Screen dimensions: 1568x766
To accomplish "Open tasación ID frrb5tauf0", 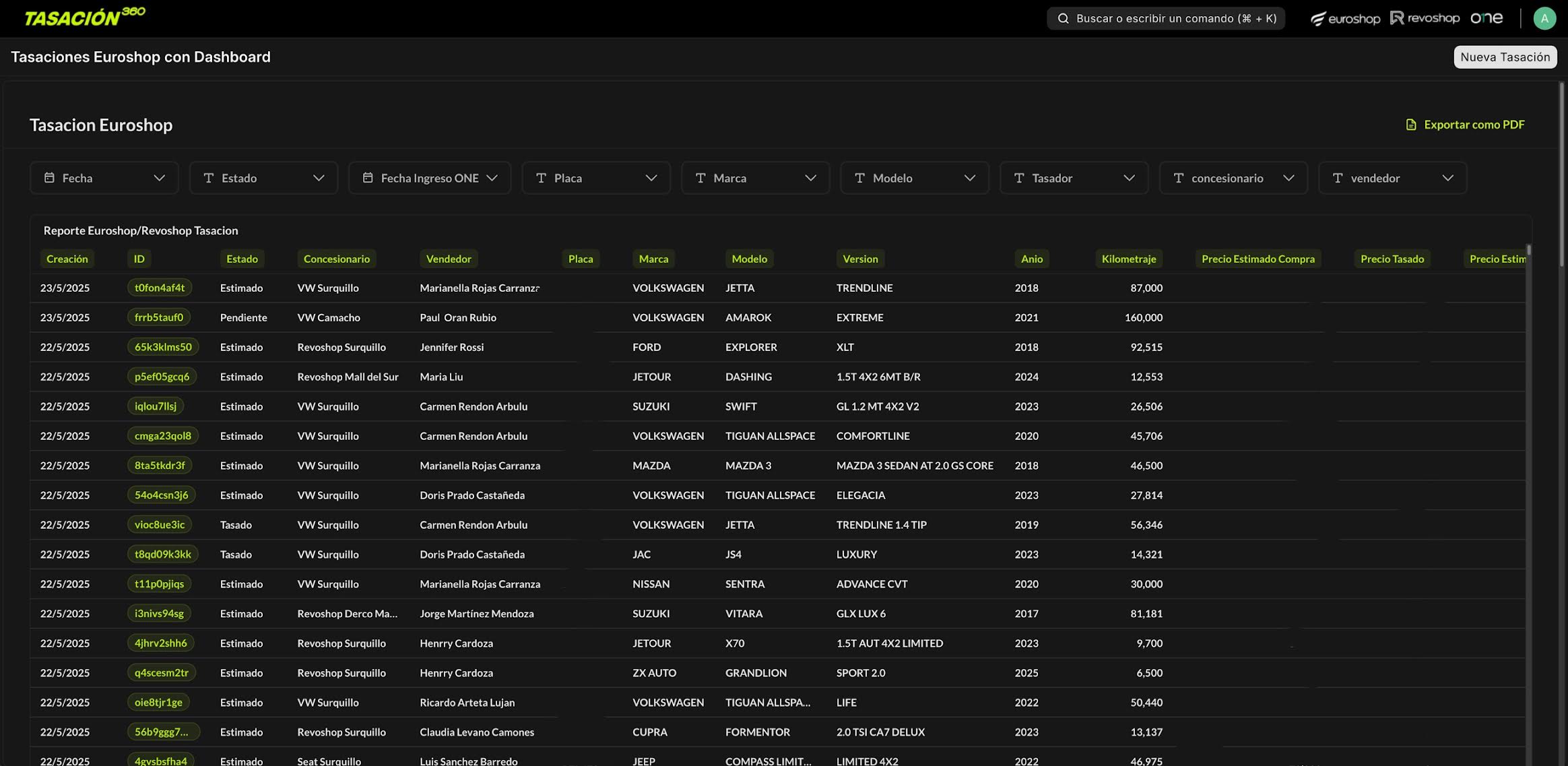I will [159, 317].
